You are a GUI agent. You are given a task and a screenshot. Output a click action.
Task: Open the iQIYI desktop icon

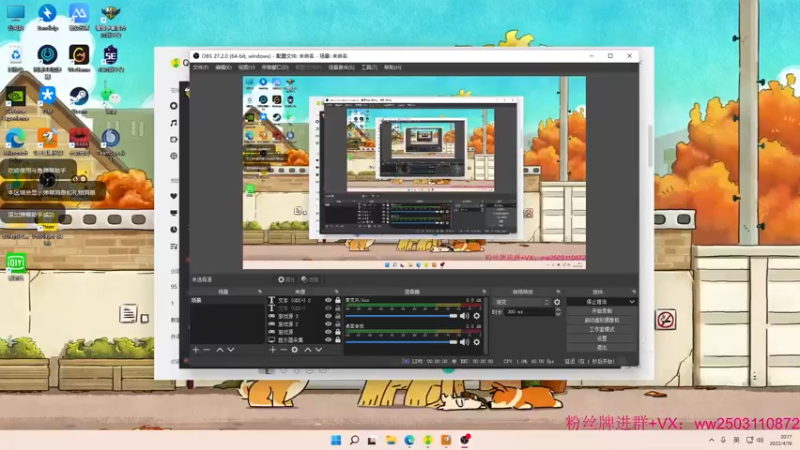click(x=16, y=267)
